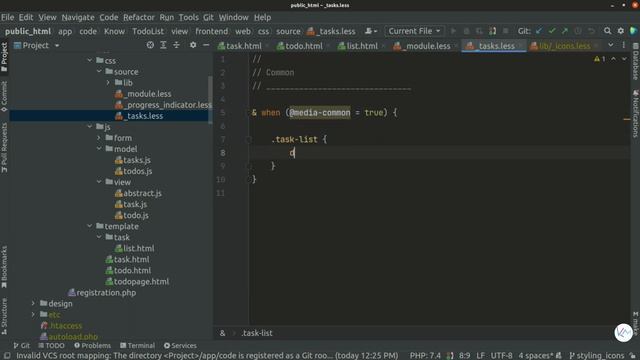Click the Git update project arrow icon
The height and width of the screenshot is (360, 640).
[x=539, y=31]
